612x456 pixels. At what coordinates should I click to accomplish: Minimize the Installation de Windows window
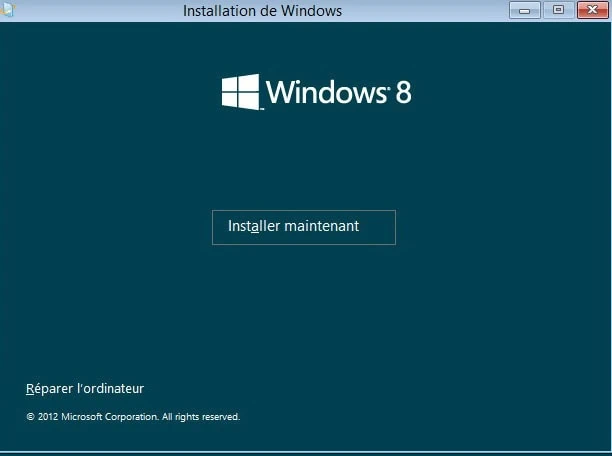point(524,10)
